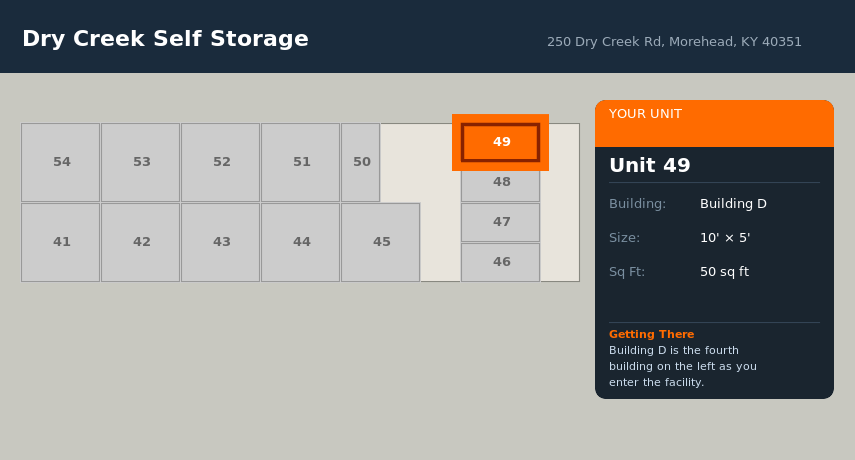Click unit 41 block
This screenshot has height=460, width=855.
tap(60, 242)
